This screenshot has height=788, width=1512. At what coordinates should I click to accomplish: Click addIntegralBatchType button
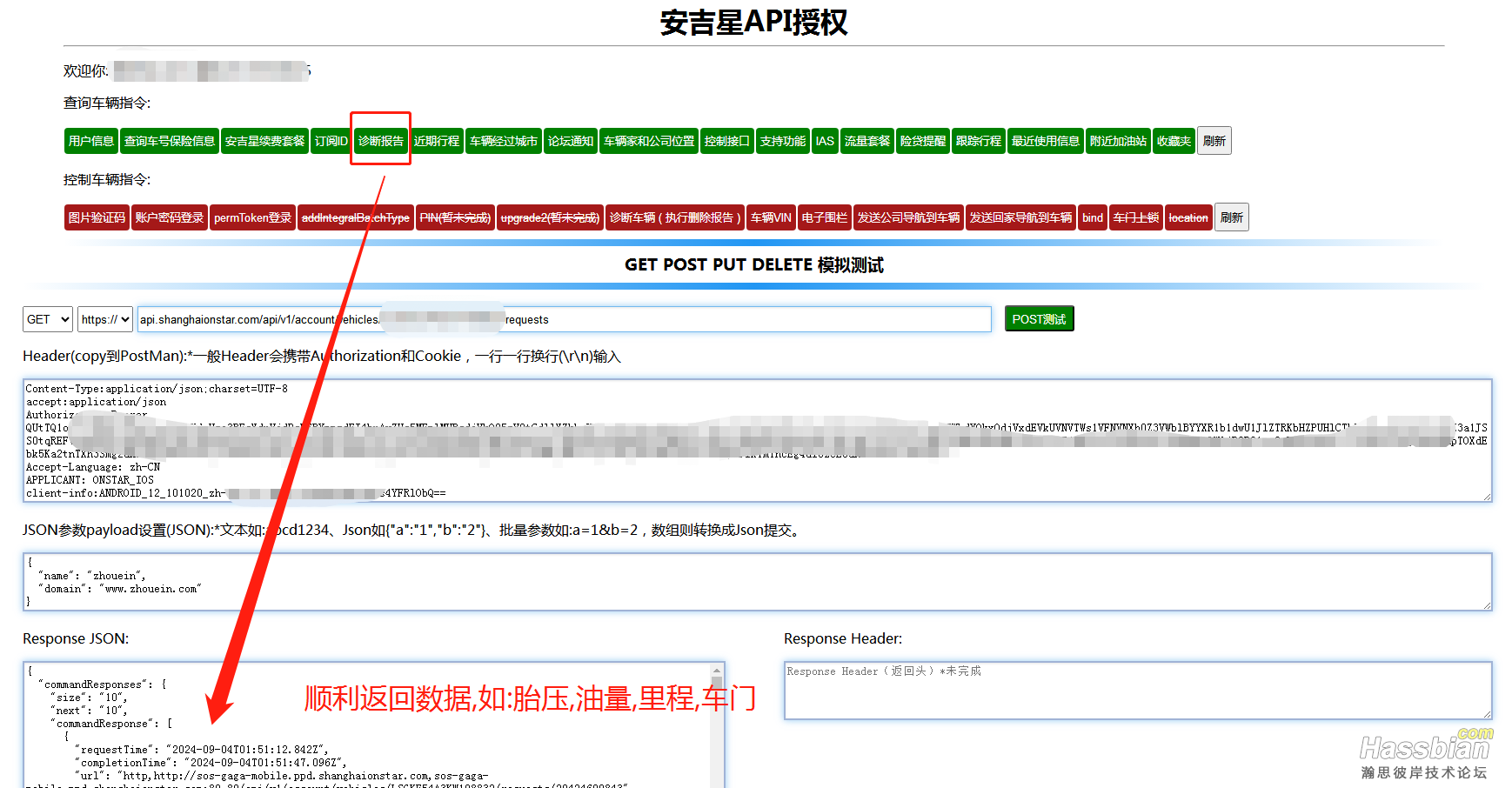click(x=356, y=217)
